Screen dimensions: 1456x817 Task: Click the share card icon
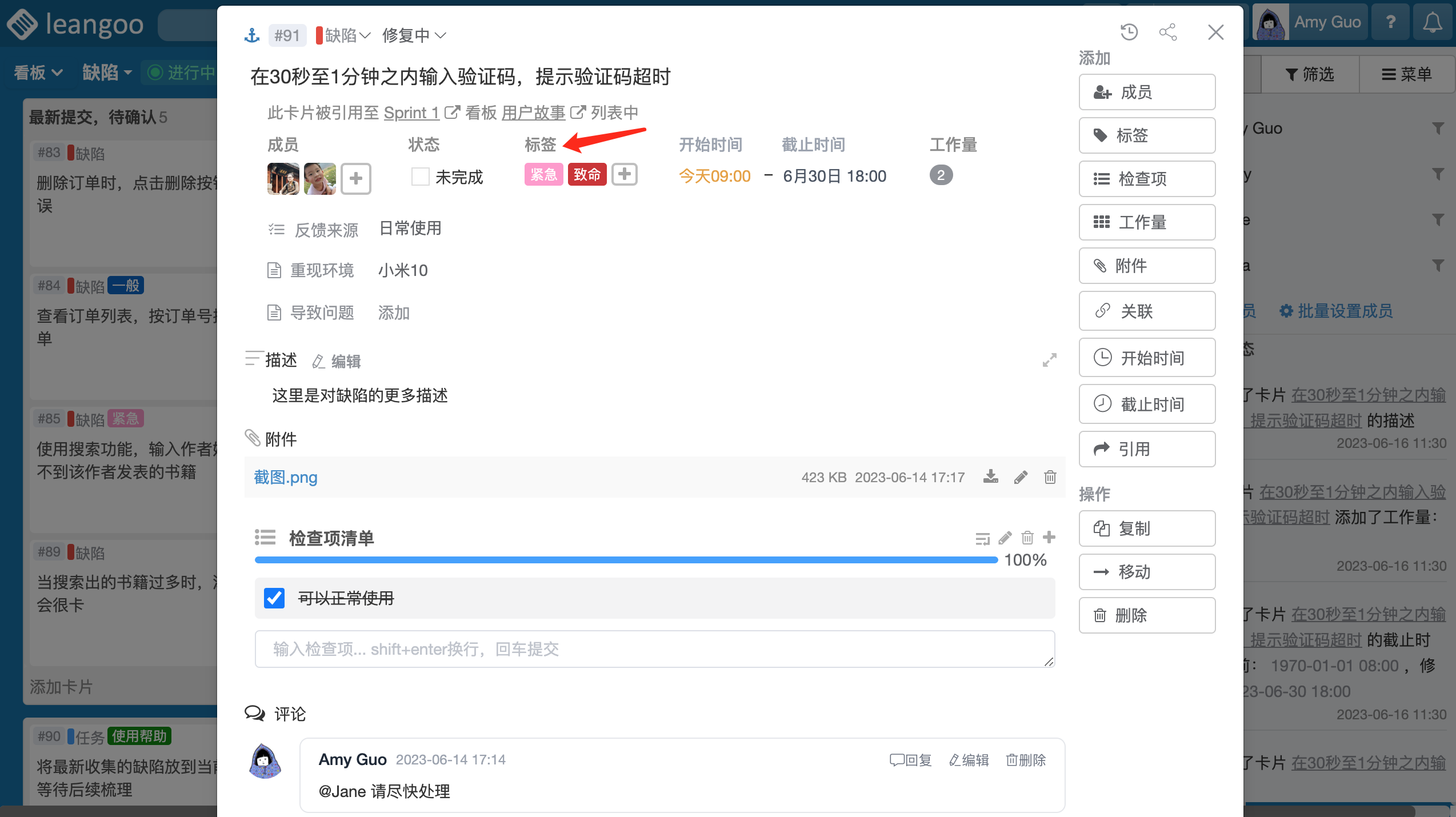(1168, 32)
